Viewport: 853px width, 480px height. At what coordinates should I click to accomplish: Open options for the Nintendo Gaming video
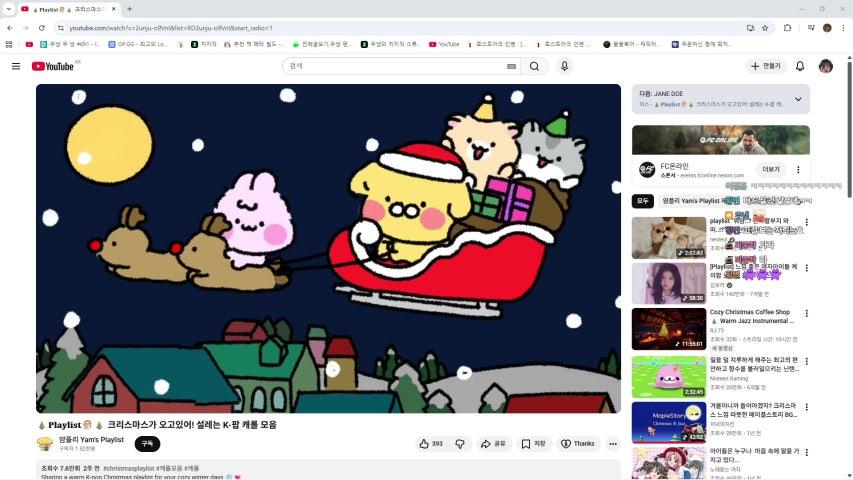pos(807,361)
